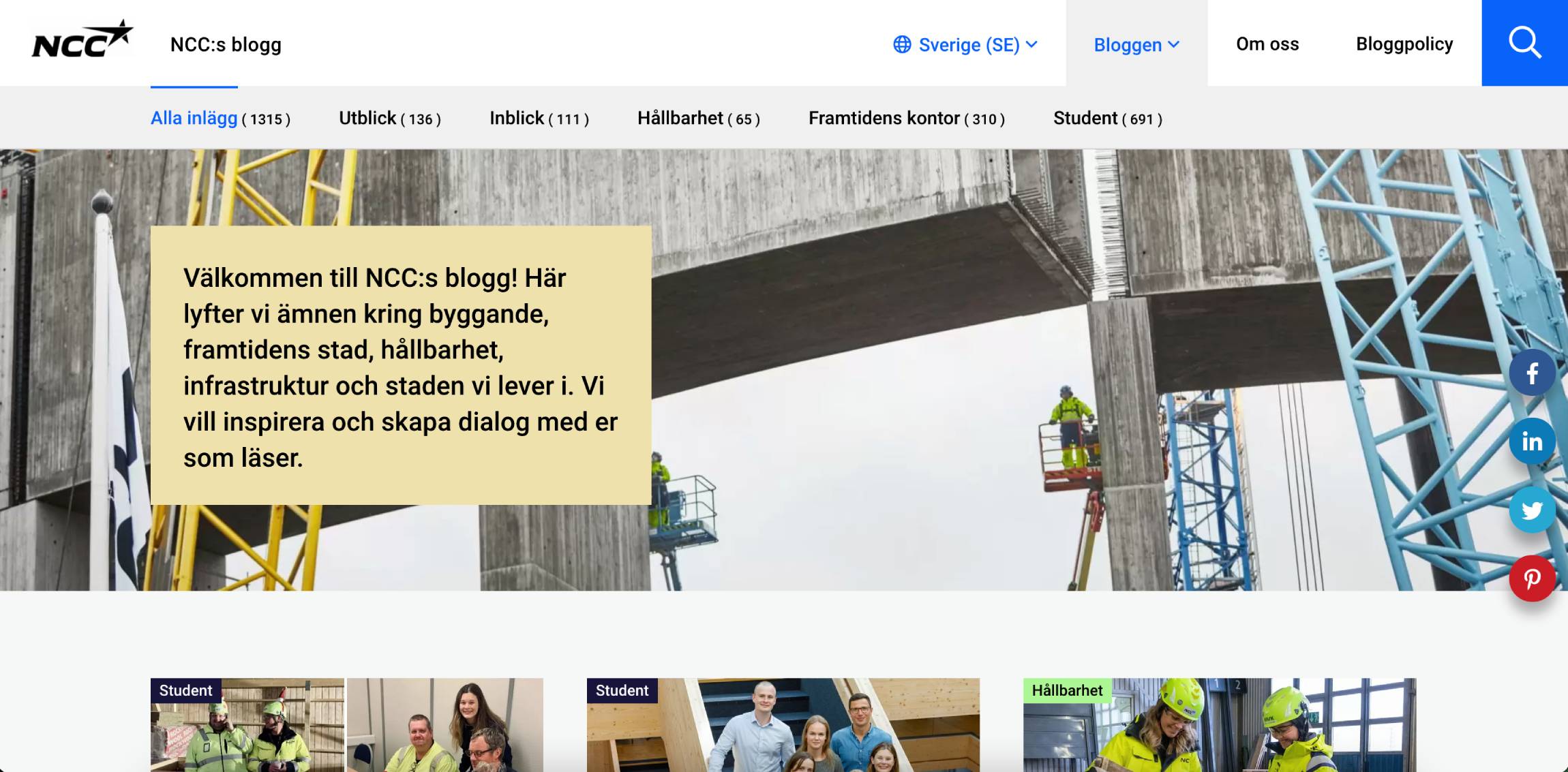Open first Student post thumbnail with workers
1568x772 pixels.
coord(347,725)
